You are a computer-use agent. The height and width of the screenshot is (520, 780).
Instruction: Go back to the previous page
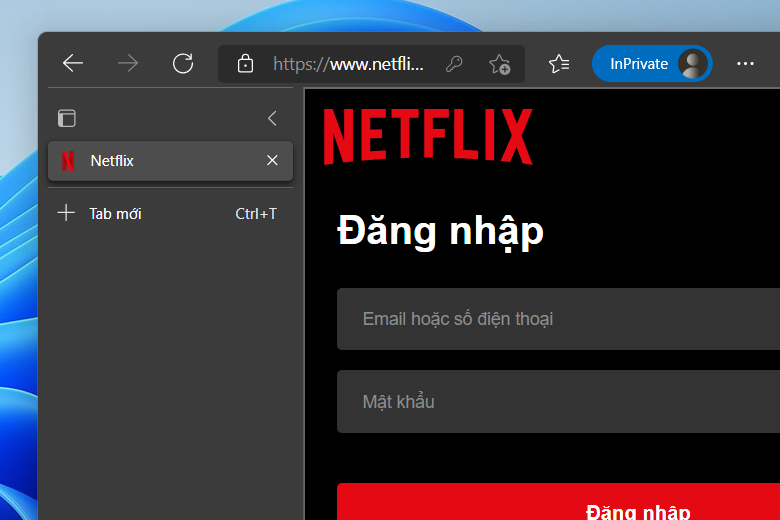coord(73,63)
